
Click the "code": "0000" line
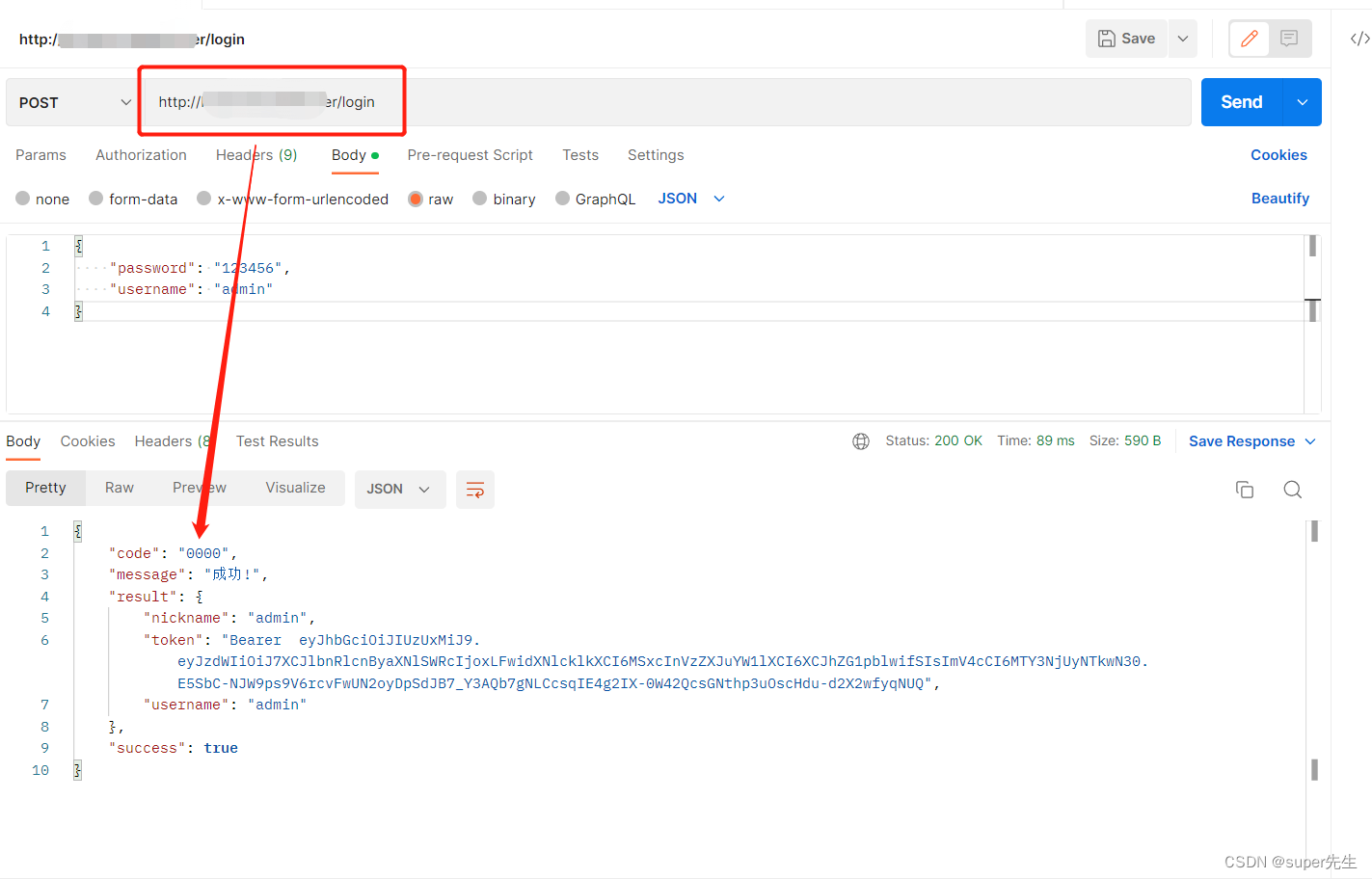click(173, 553)
